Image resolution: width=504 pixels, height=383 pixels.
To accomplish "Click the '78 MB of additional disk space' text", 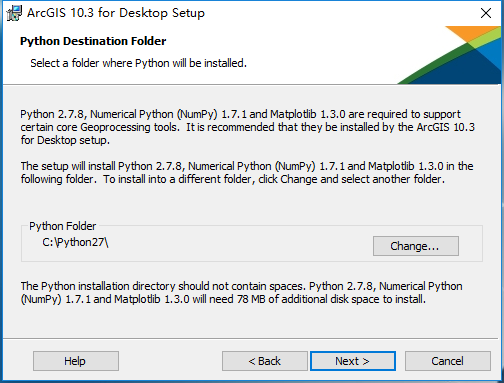I will pos(308,299).
